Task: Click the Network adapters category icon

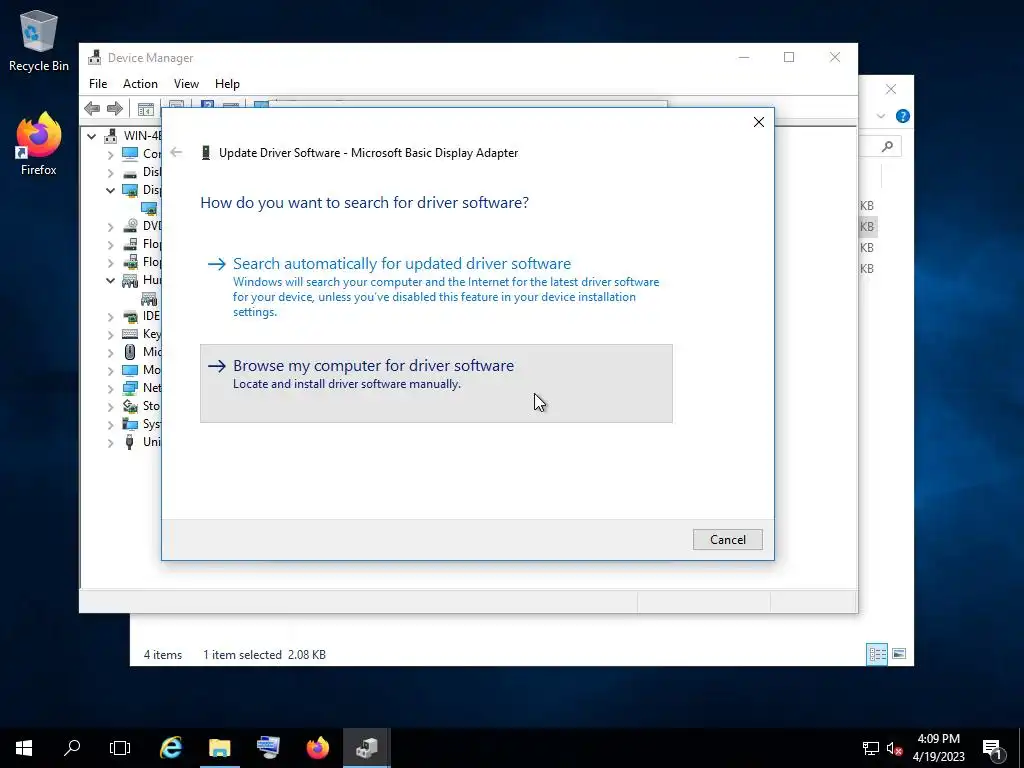Action: pyautogui.click(x=131, y=388)
